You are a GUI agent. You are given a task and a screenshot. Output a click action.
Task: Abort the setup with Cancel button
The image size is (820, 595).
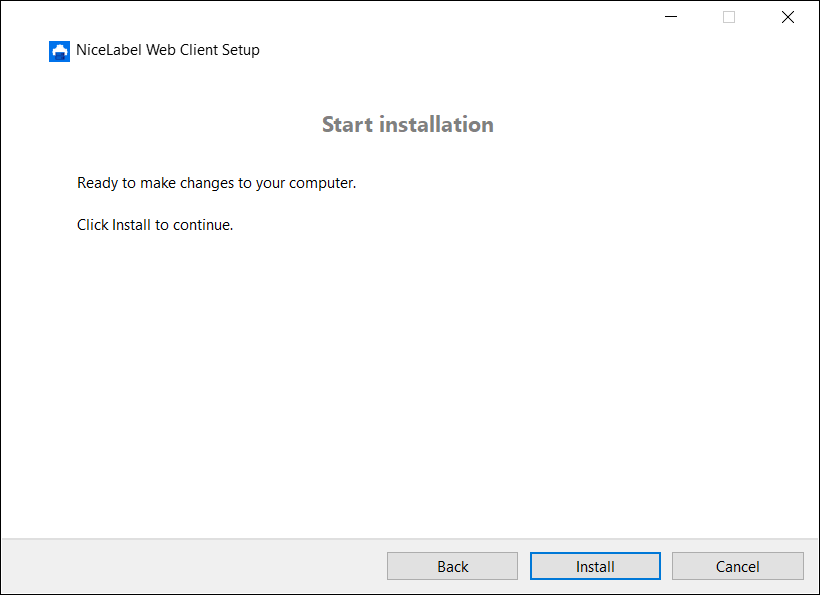coord(737,566)
